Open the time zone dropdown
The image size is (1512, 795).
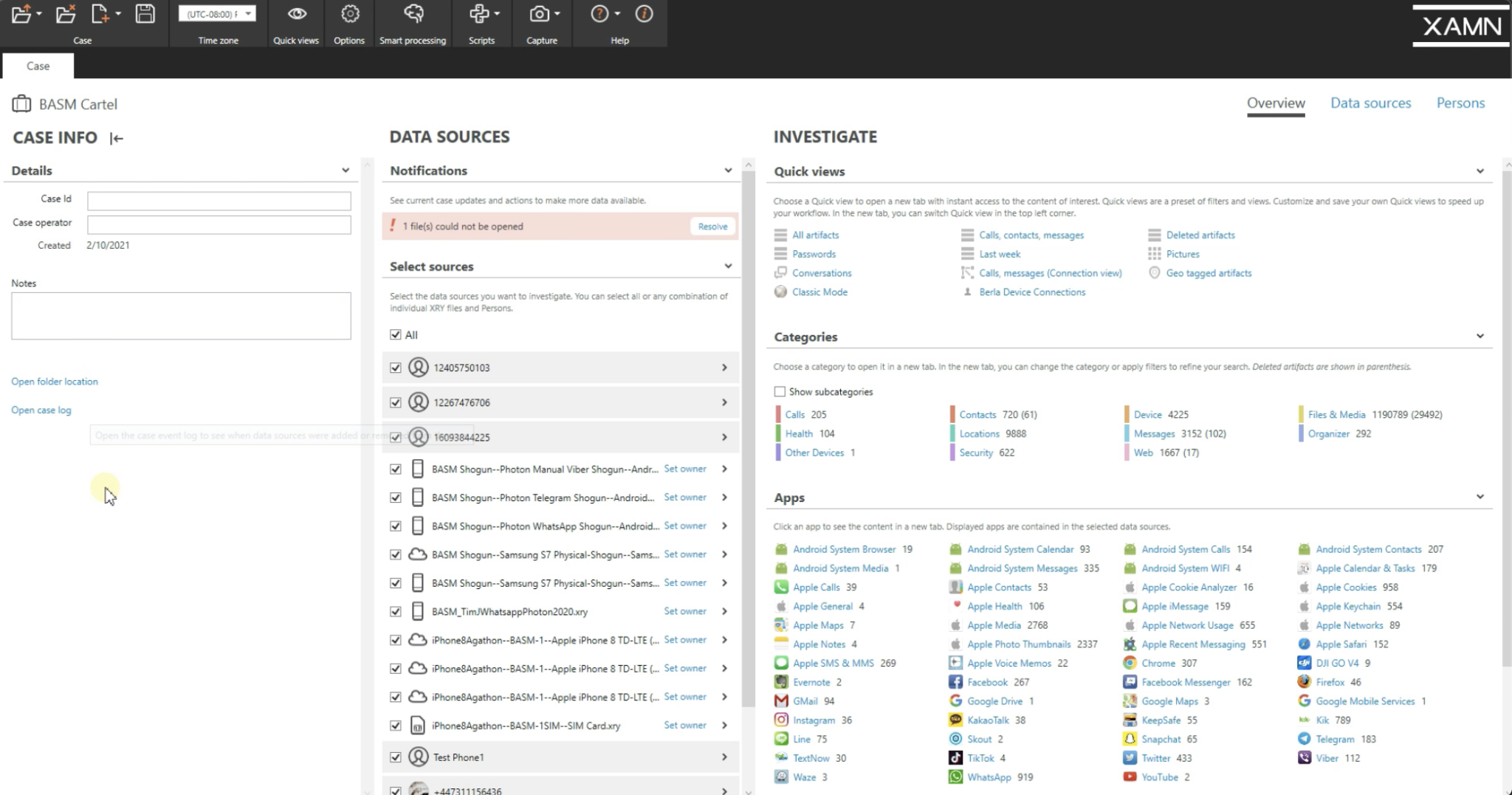(248, 13)
